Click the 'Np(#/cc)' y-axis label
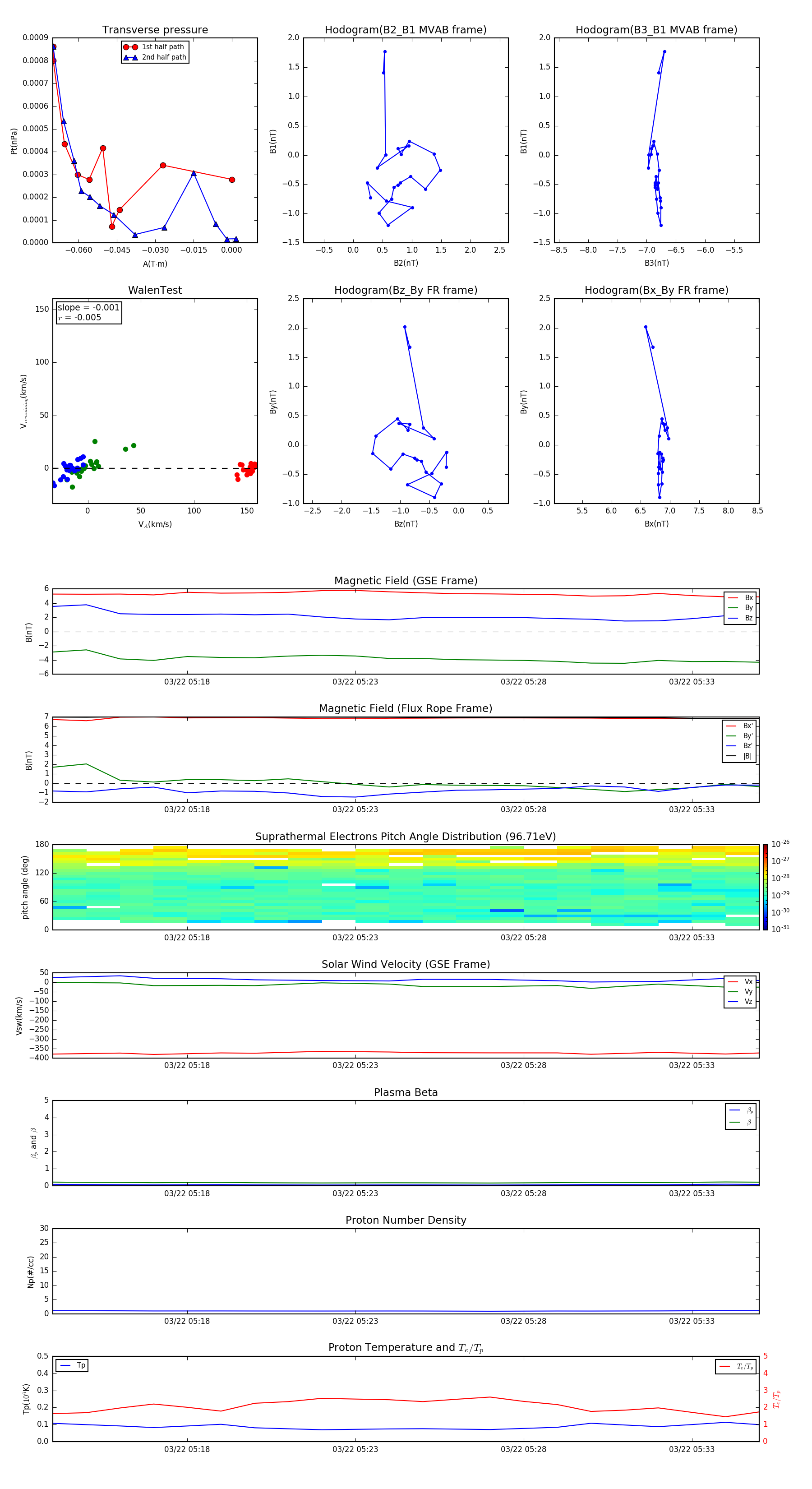Image resolution: width=812 pixels, height=1489 pixels. [31, 1272]
